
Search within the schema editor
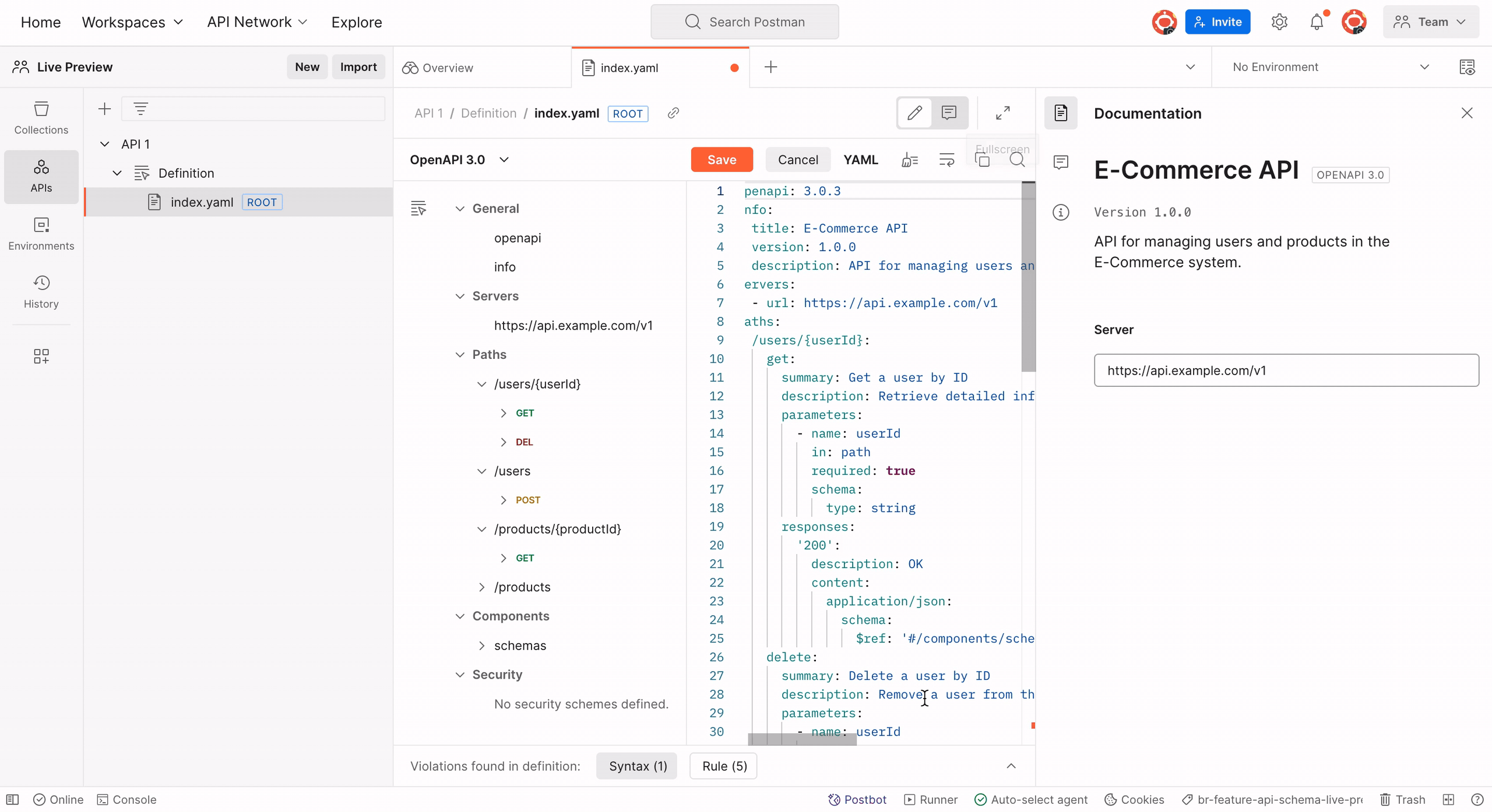(x=1017, y=160)
